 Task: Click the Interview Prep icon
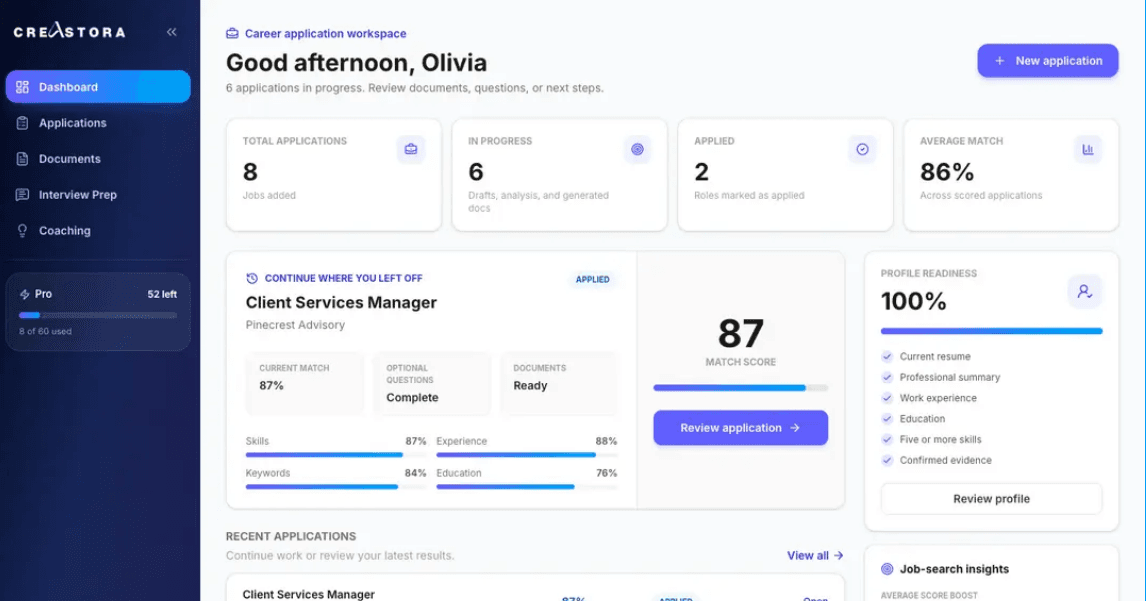point(23,194)
